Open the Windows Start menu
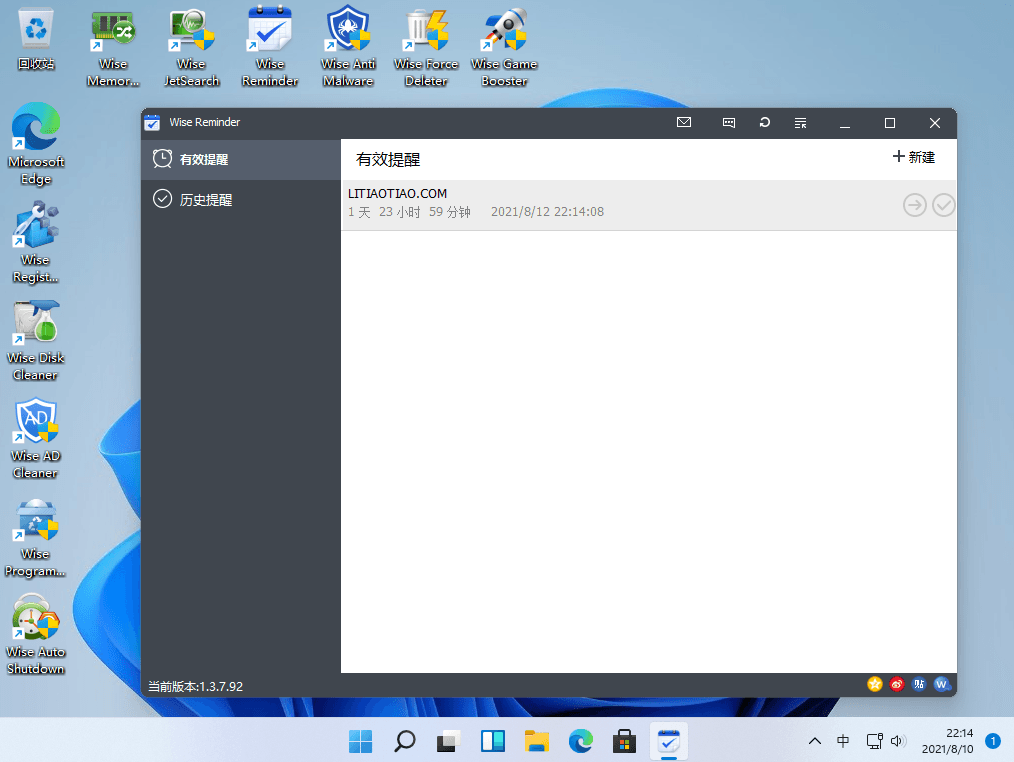1014x762 pixels. [360, 741]
